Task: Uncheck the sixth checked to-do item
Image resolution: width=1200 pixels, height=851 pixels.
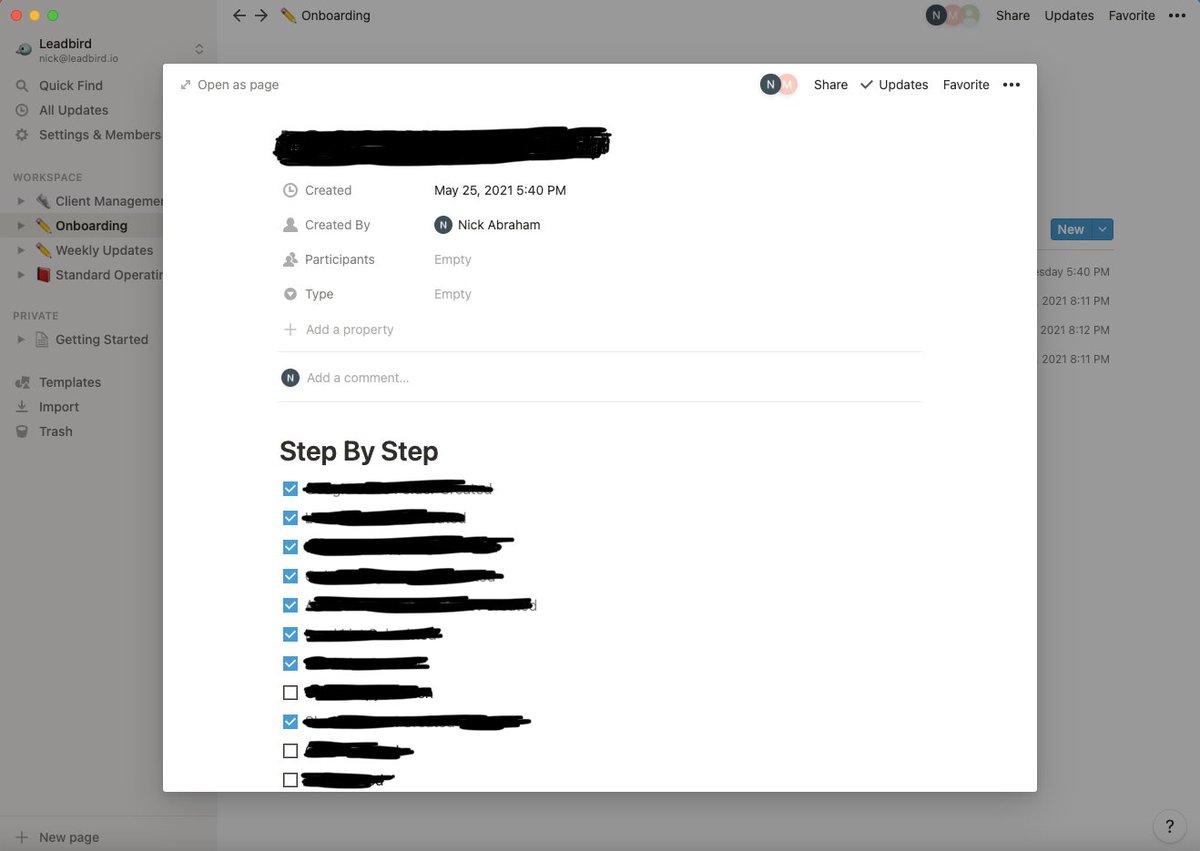Action: click(x=290, y=634)
